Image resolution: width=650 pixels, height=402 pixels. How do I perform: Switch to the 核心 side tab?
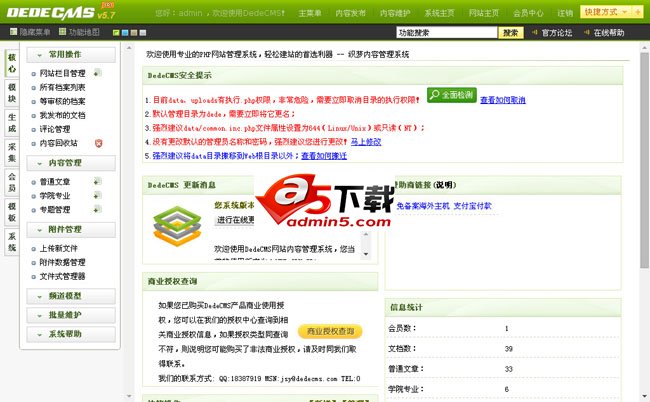[12, 63]
